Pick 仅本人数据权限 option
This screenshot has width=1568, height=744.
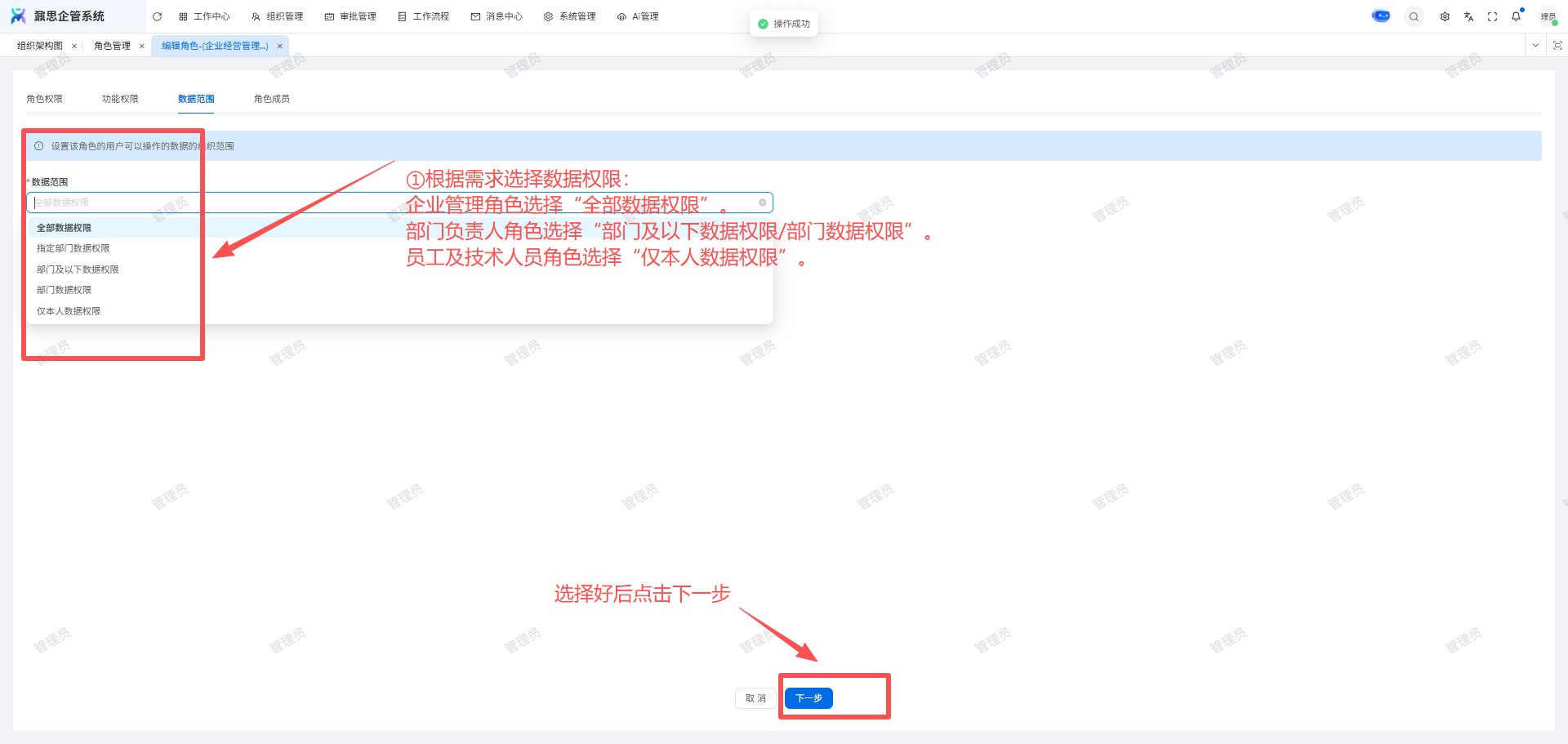(69, 311)
